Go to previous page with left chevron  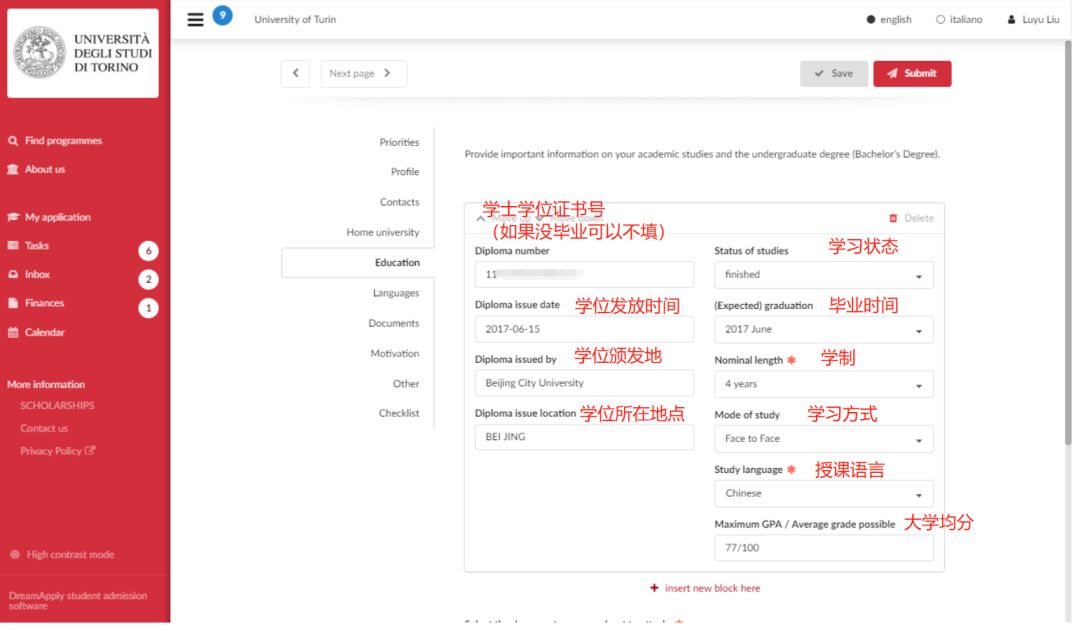coord(295,74)
